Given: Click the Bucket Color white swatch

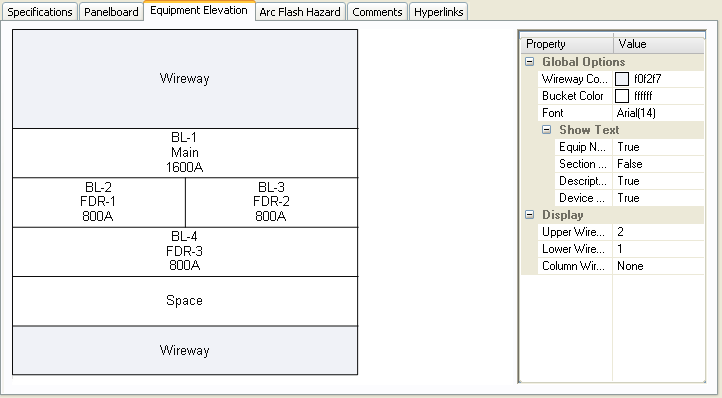Looking at the screenshot, I should [622, 96].
